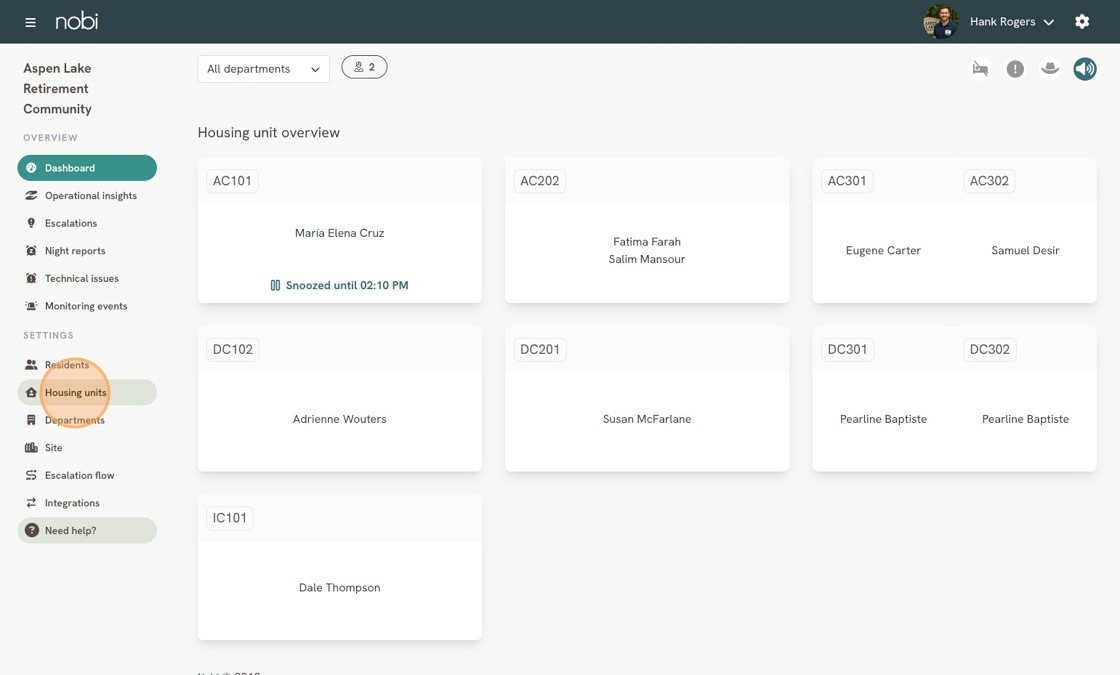1120x675 pixels.
Task: Open Operational insights in sidebar
Action: 90,196
